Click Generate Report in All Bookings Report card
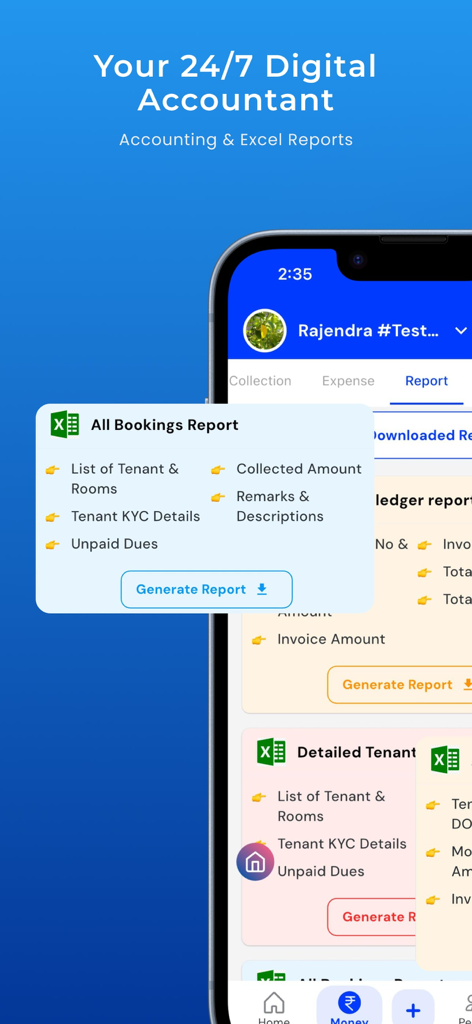Screen dimensions: 472x1024 tap(206, 589)
